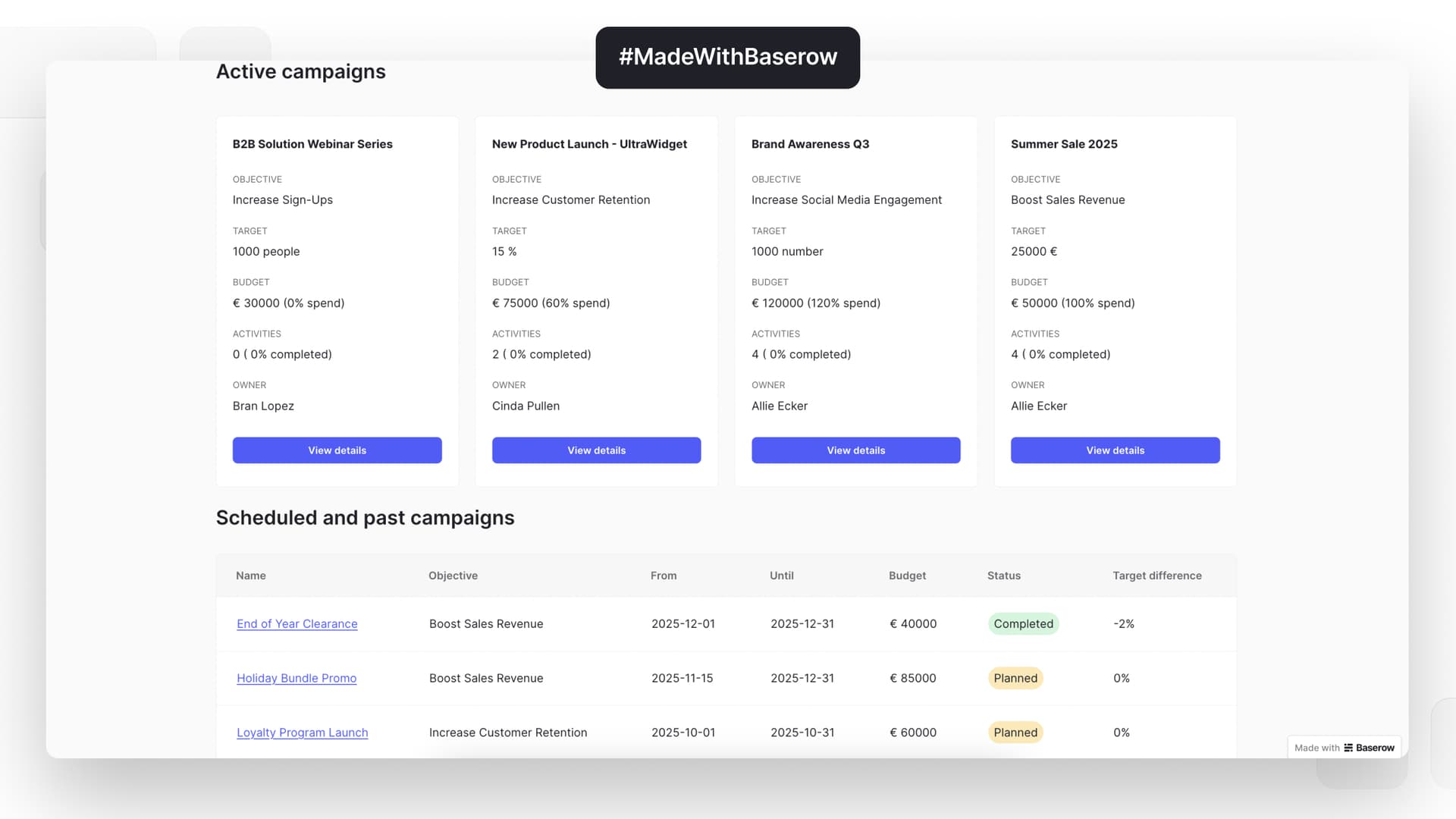Click the '€ 85000' budget cell
The image size is (1456, 819).
(x=913, y=678)
